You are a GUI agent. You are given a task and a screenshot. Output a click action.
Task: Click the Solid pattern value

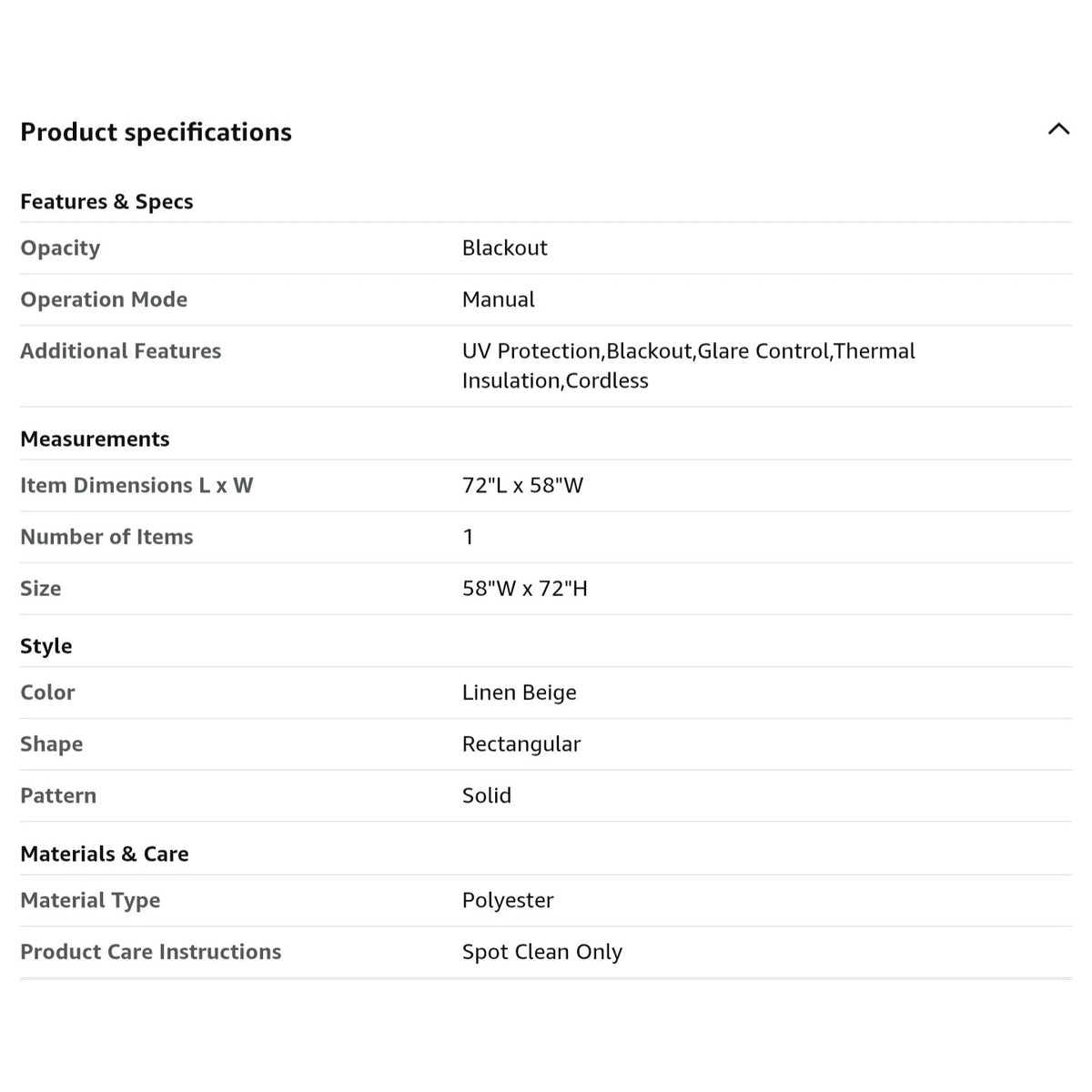(486, 795)
